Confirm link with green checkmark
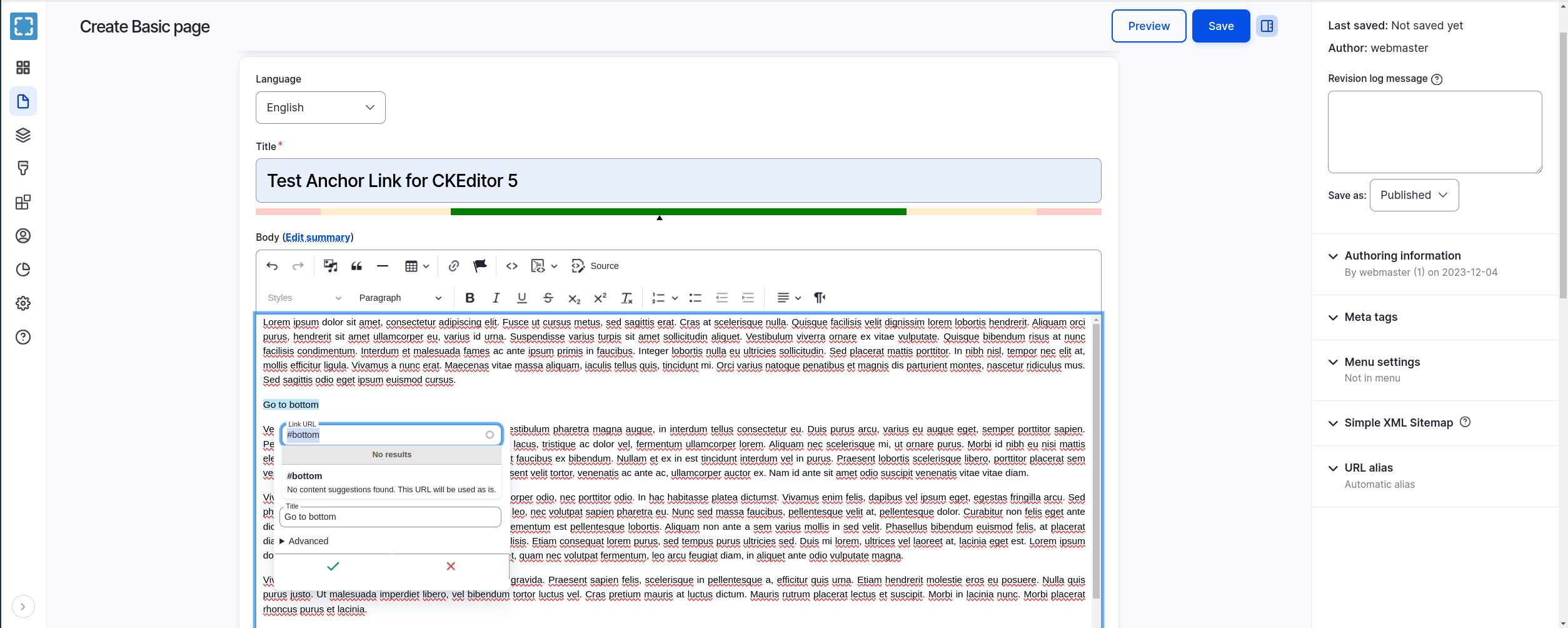1568x628 pixels. coord(333,566)
